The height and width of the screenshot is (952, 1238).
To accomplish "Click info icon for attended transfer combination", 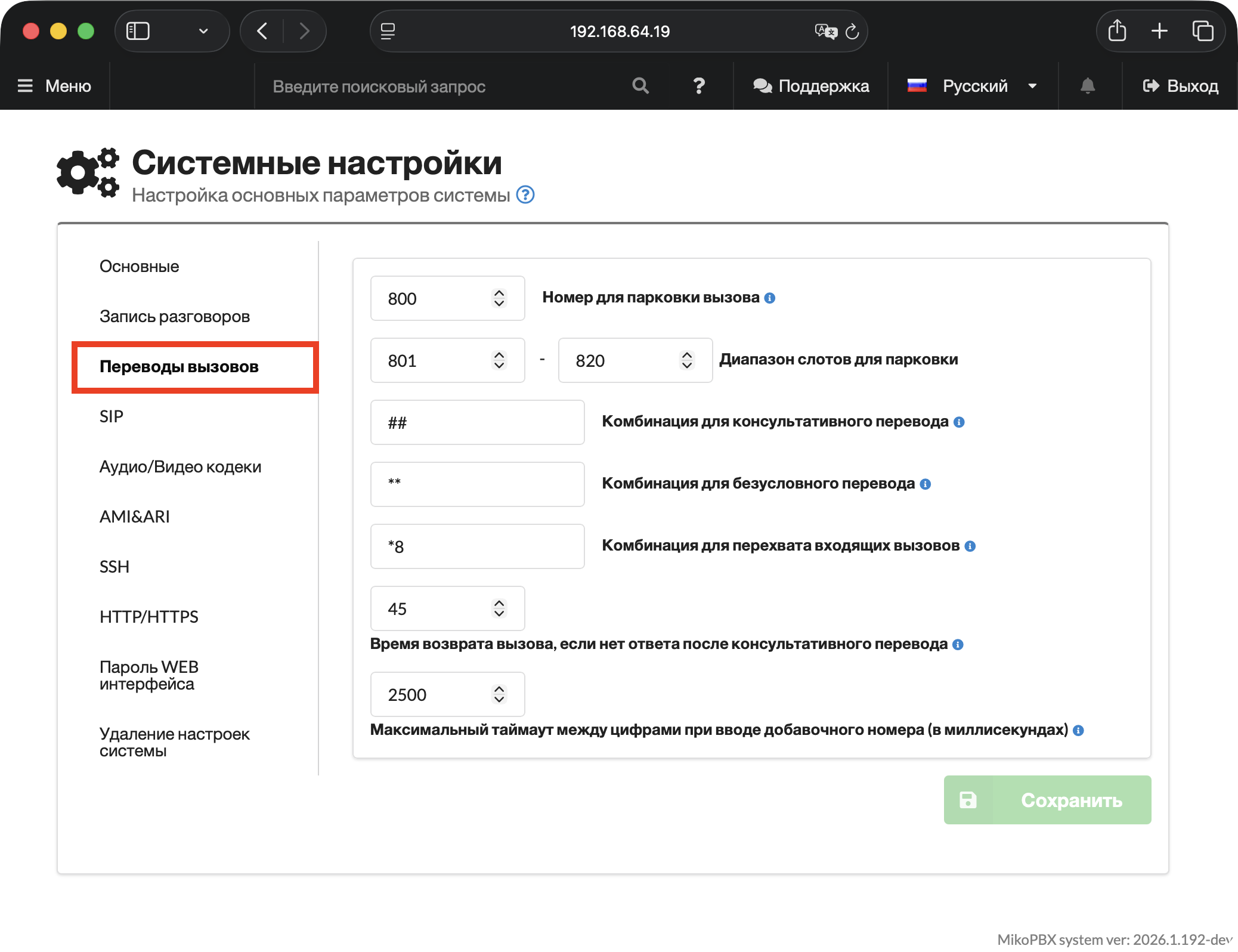I will [959, 422].
